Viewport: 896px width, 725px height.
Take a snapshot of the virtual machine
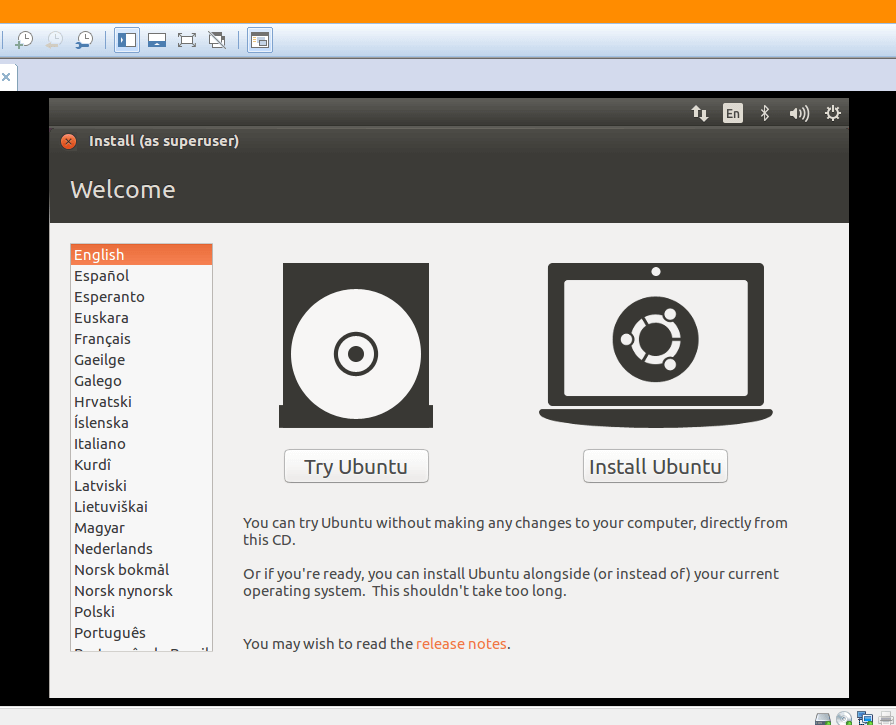tap(24, 40)
